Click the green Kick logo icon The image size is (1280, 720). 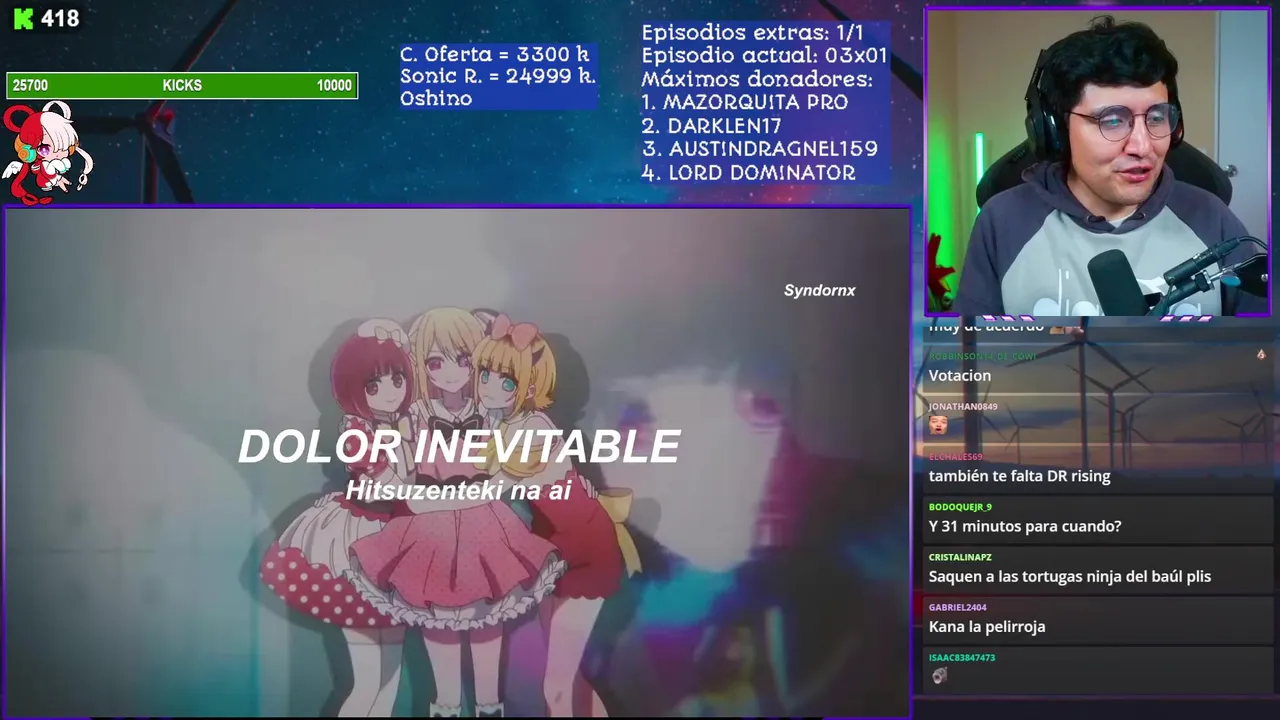click(22, 18)
